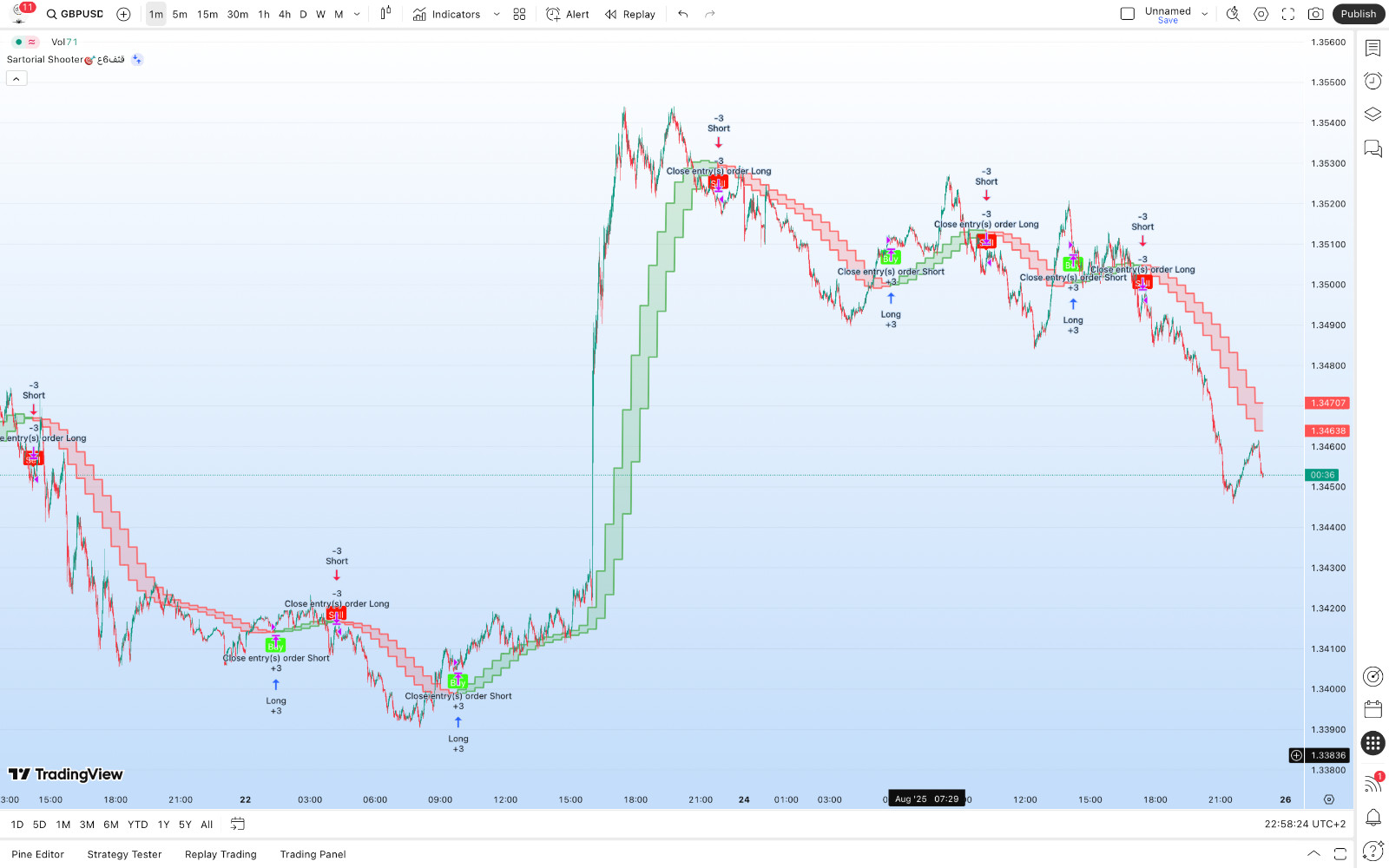Set date range to 5D

point(39,825)
